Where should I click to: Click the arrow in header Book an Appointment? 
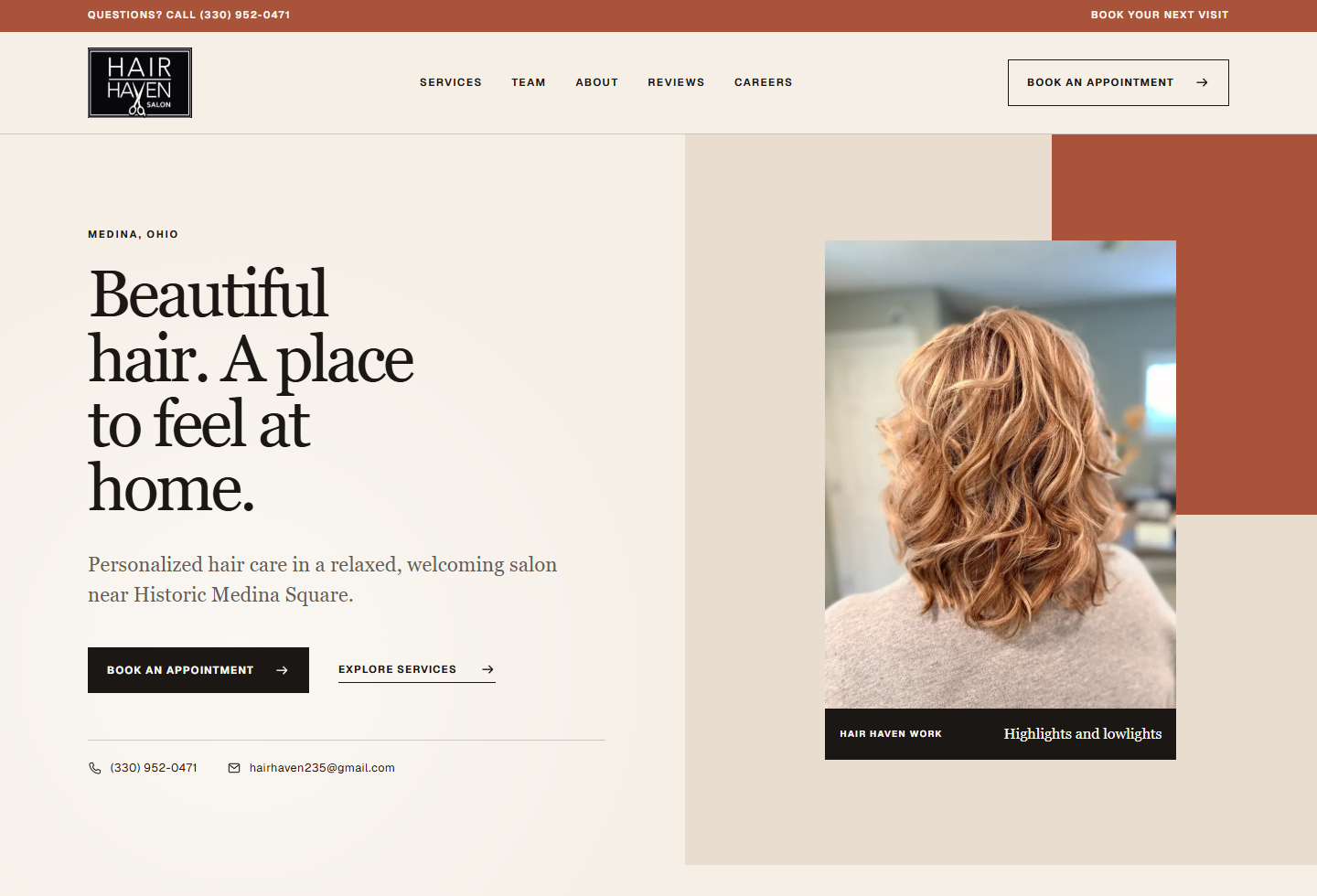[x=1202, y=82]
